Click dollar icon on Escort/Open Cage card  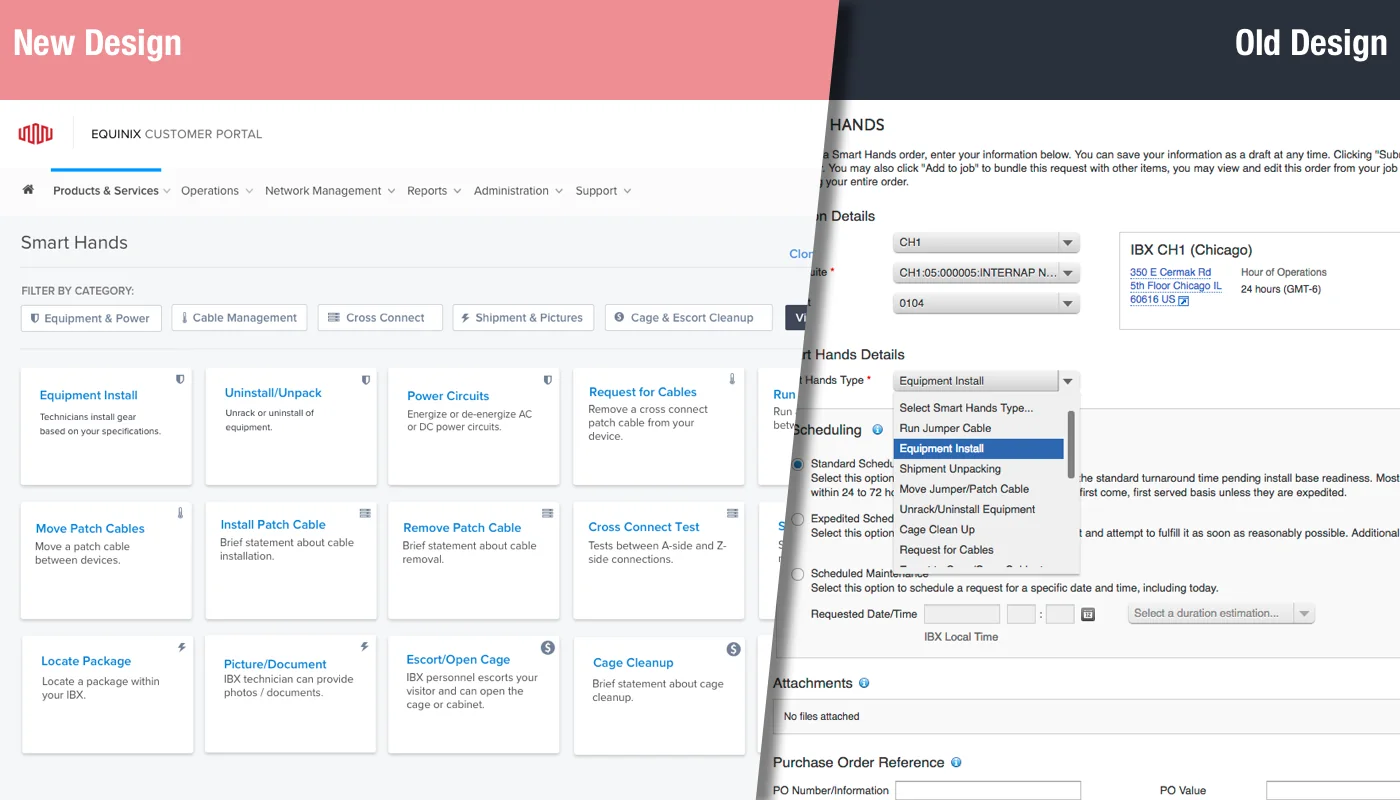coord(548,648)
